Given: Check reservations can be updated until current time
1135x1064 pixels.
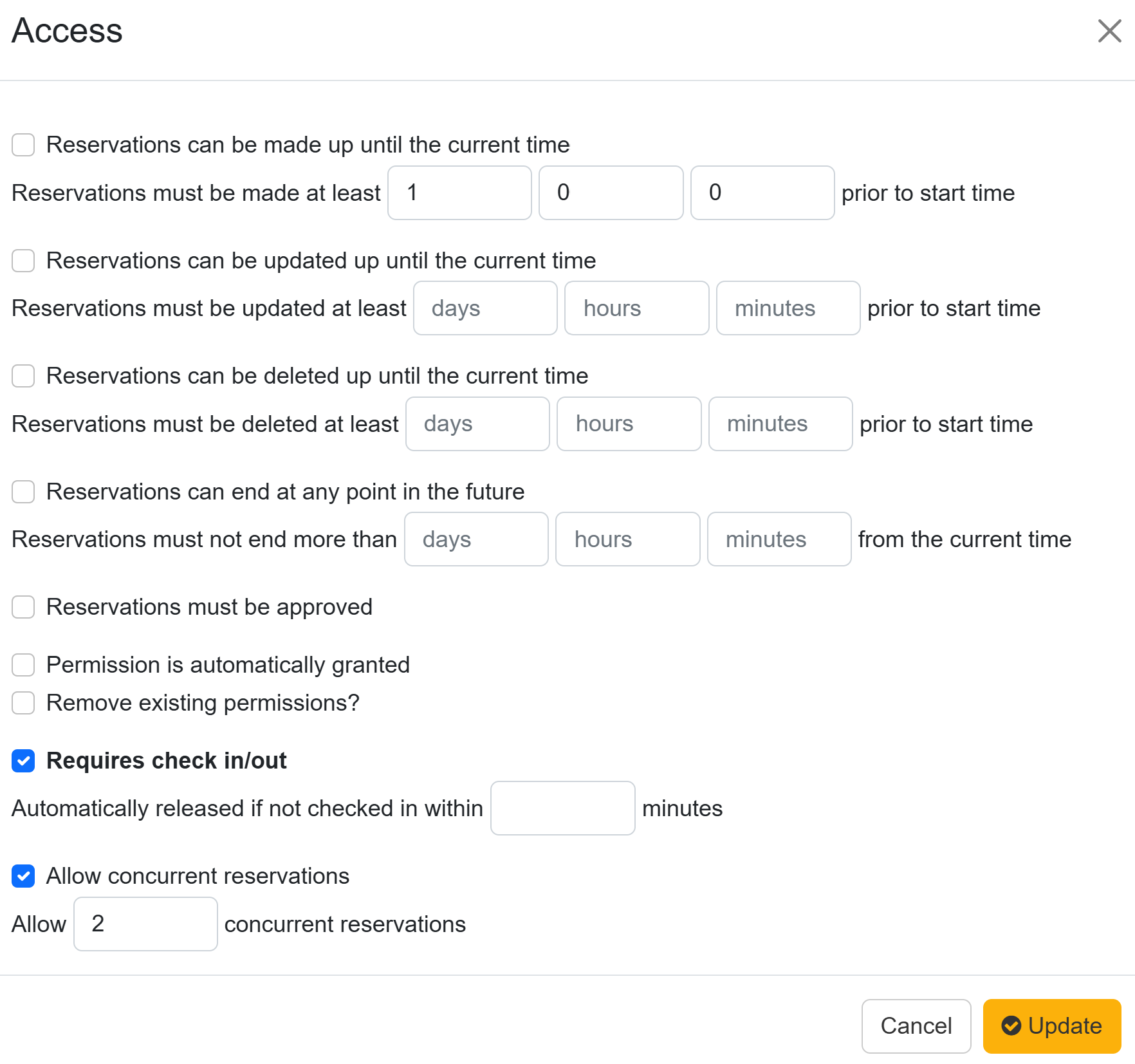Looking at the screenshot, I should point(23,261).
